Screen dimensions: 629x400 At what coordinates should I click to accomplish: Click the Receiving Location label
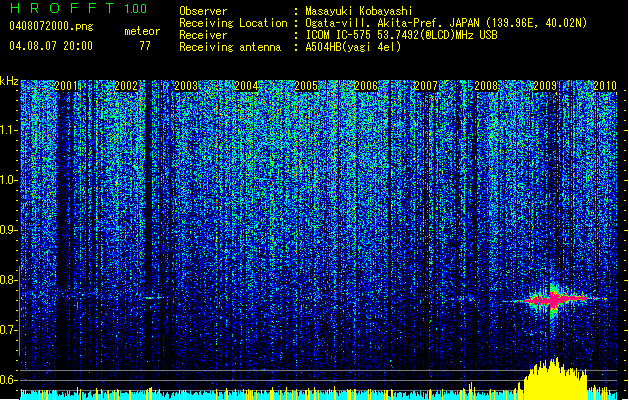233,23
